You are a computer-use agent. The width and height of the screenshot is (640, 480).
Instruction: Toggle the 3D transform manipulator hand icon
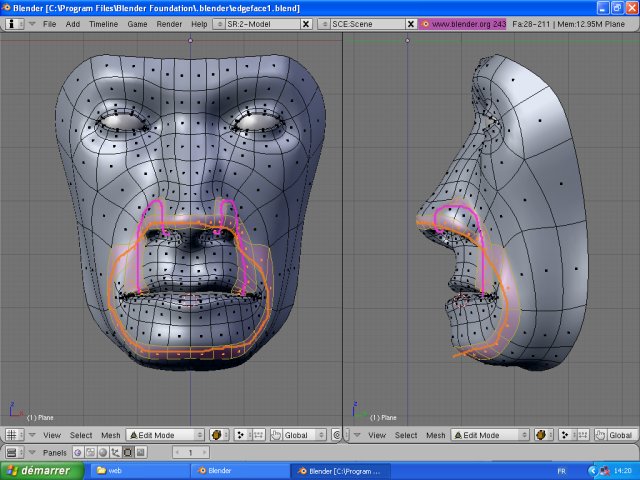(x=276, y=435)
